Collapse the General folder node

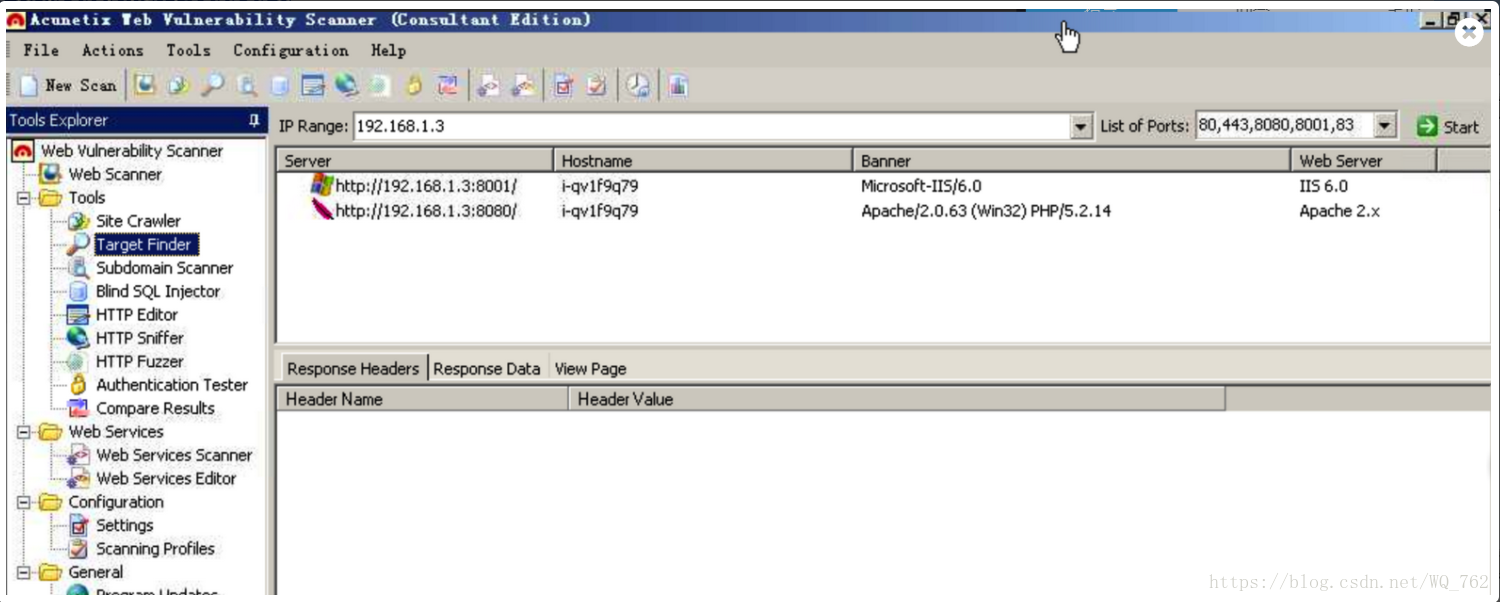click(24, 572)
